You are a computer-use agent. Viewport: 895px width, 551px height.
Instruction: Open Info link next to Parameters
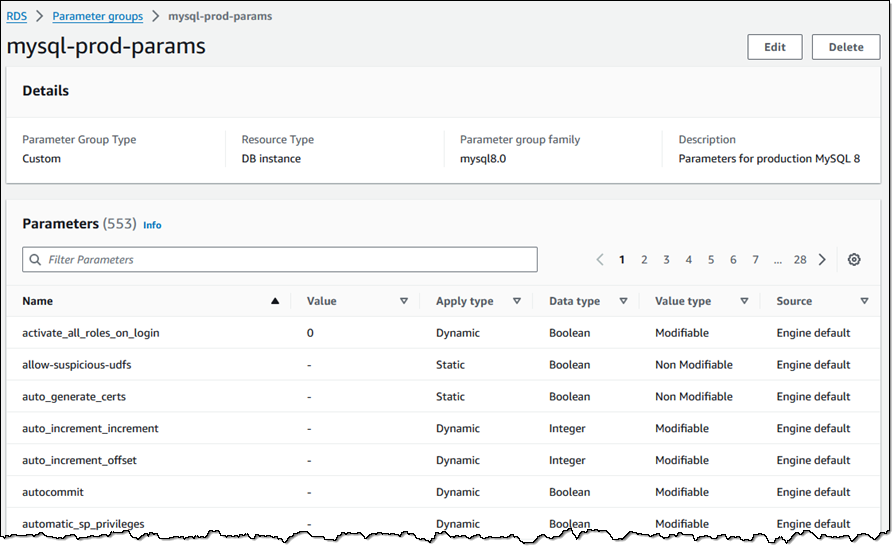[152, 225]
